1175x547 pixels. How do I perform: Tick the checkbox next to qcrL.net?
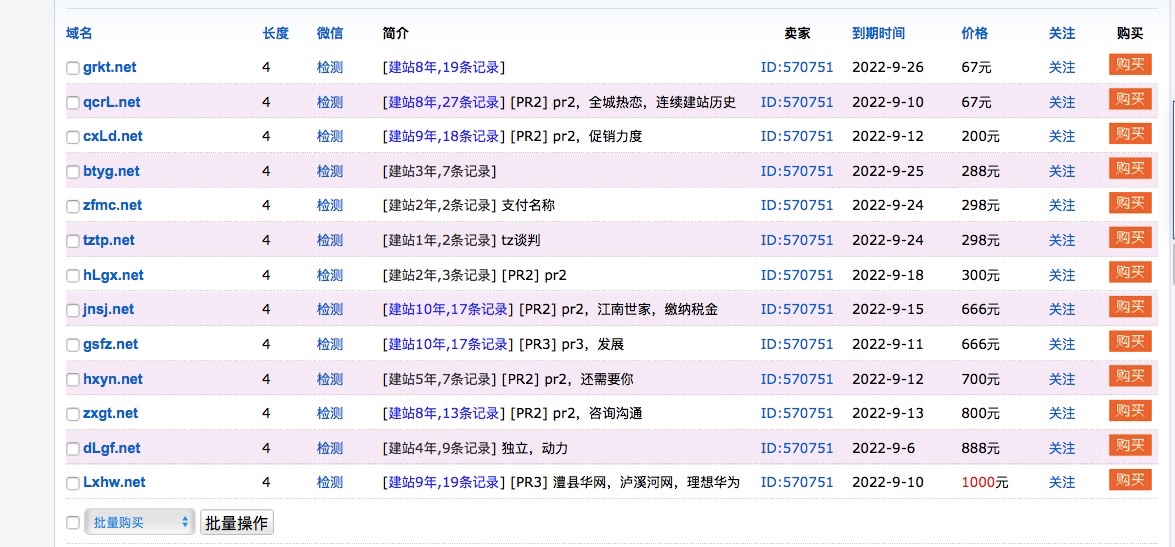(73, 103)
